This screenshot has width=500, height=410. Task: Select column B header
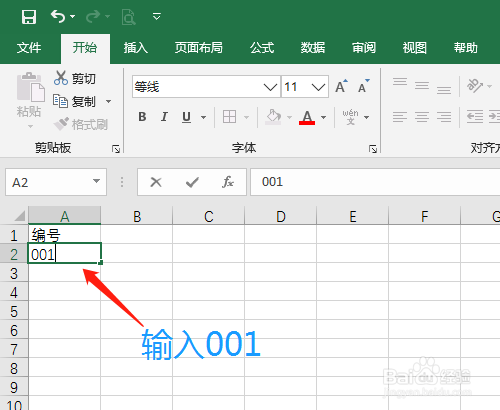tap(137, 216)
